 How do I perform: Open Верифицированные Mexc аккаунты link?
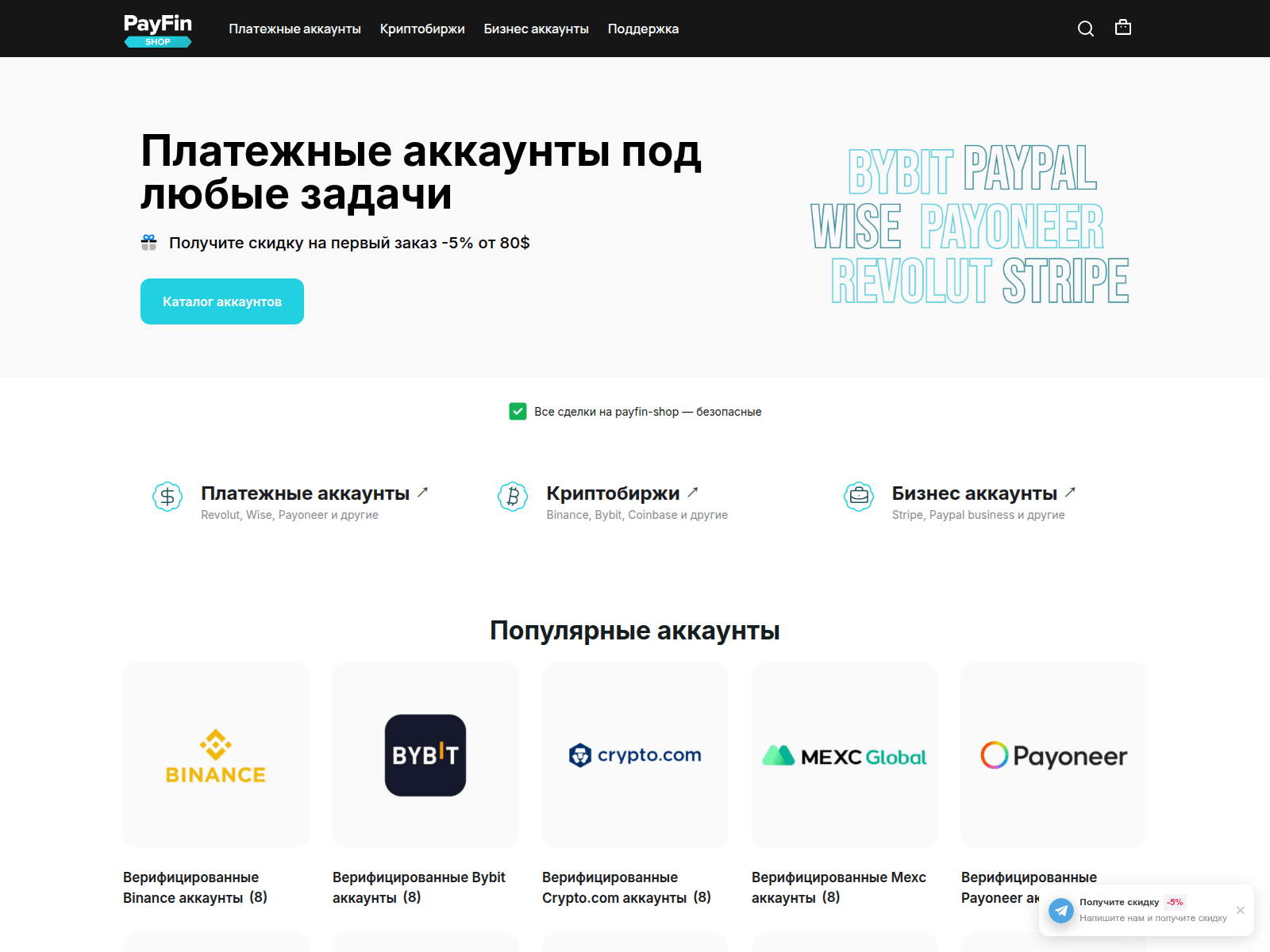(839, 888)
